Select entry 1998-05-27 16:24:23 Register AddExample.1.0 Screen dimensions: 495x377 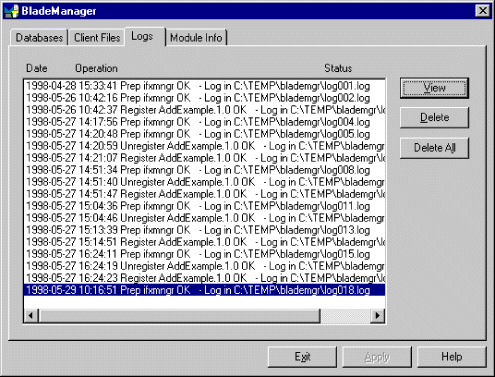point(204,278)
